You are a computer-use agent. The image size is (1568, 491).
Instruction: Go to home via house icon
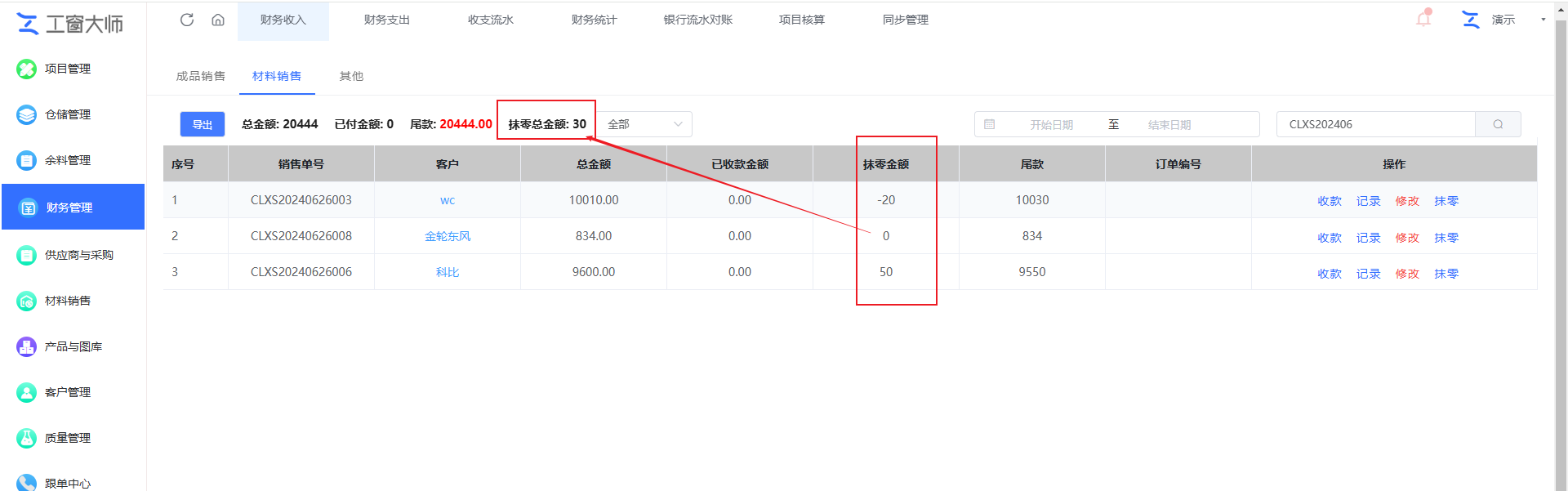click(218, 20)
